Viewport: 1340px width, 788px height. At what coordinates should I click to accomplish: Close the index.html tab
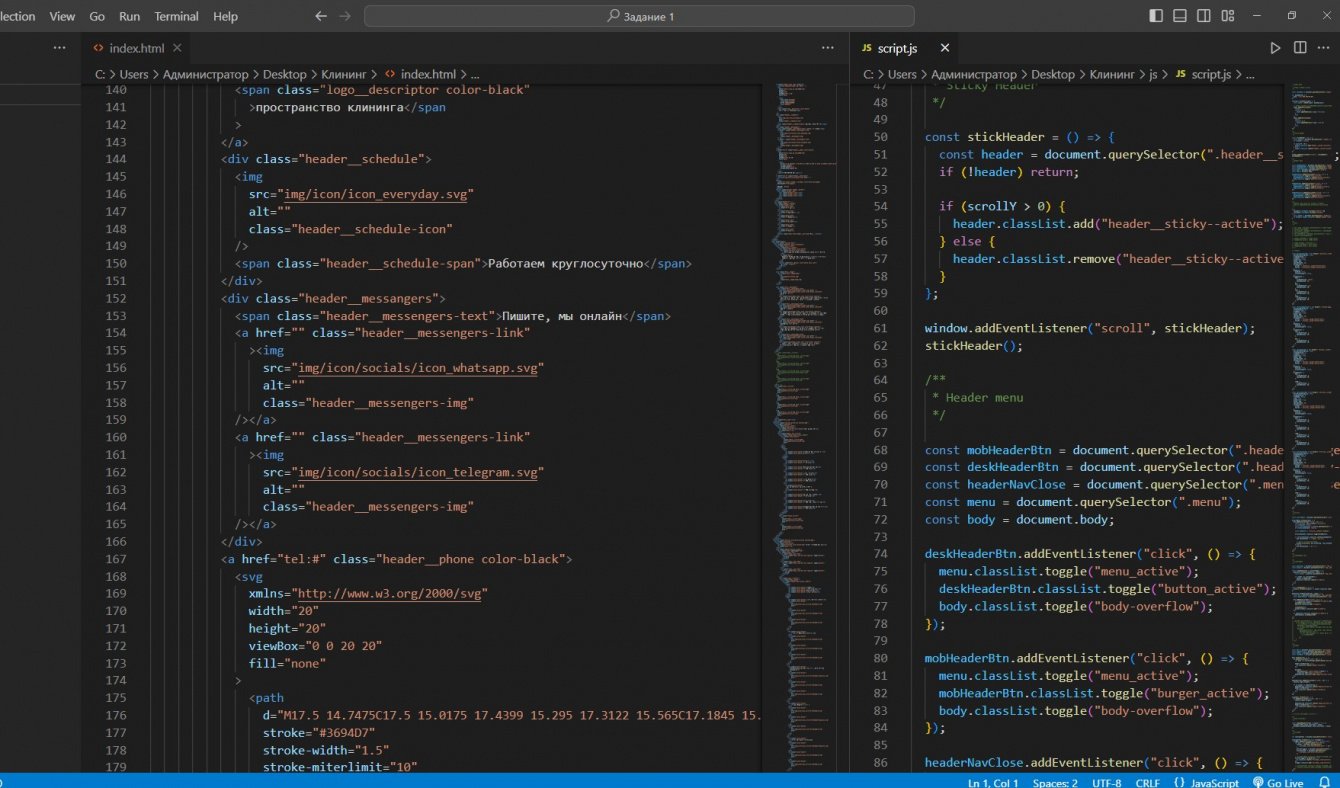177,48
